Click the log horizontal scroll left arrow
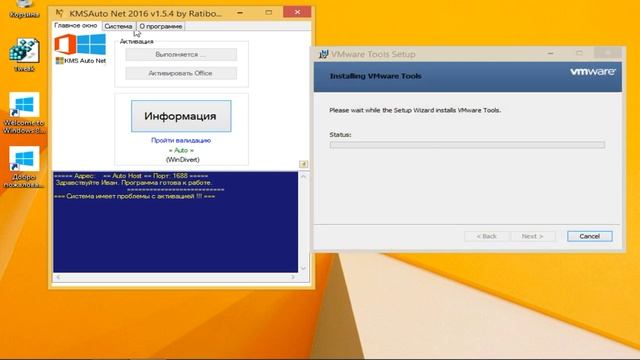This screenshot has height=360, width=640. [58, 277]
